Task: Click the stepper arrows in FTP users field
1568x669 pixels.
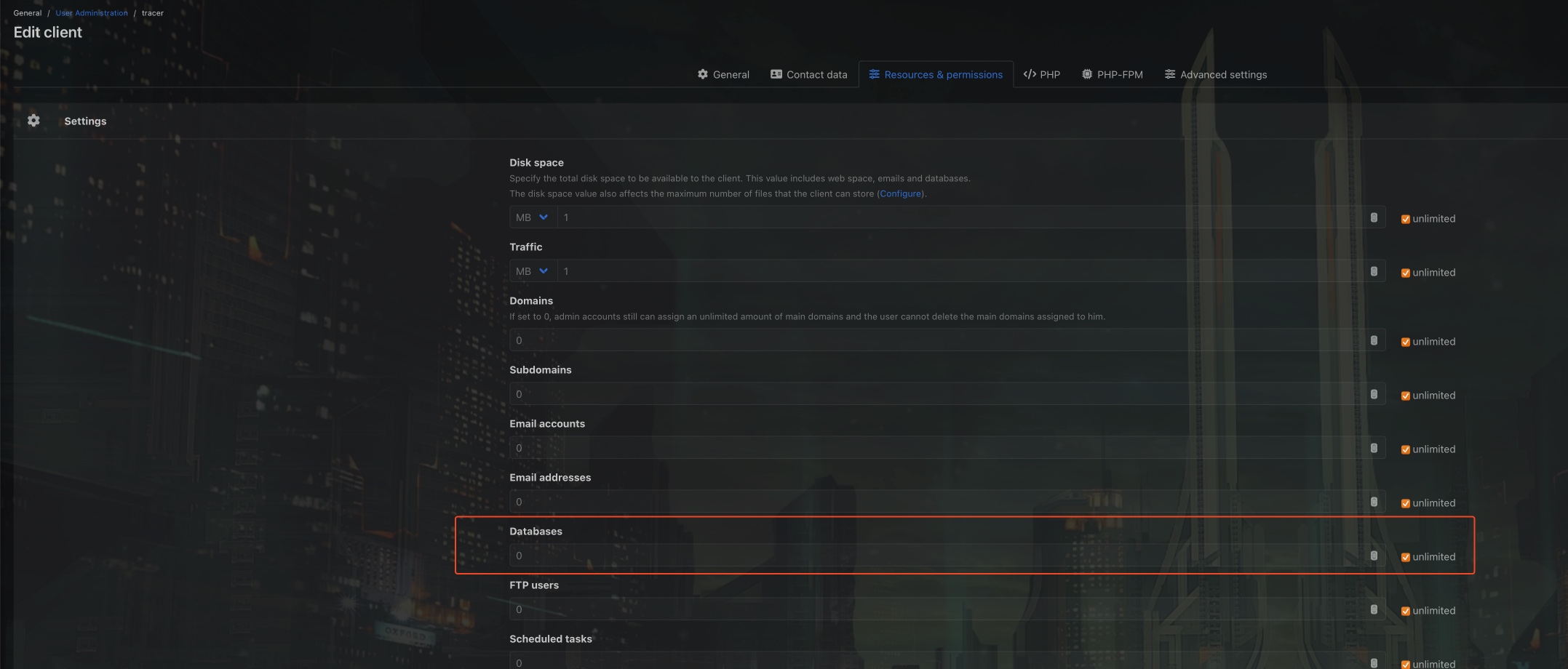Action: pyautogui.click(x=1374, y=609)
